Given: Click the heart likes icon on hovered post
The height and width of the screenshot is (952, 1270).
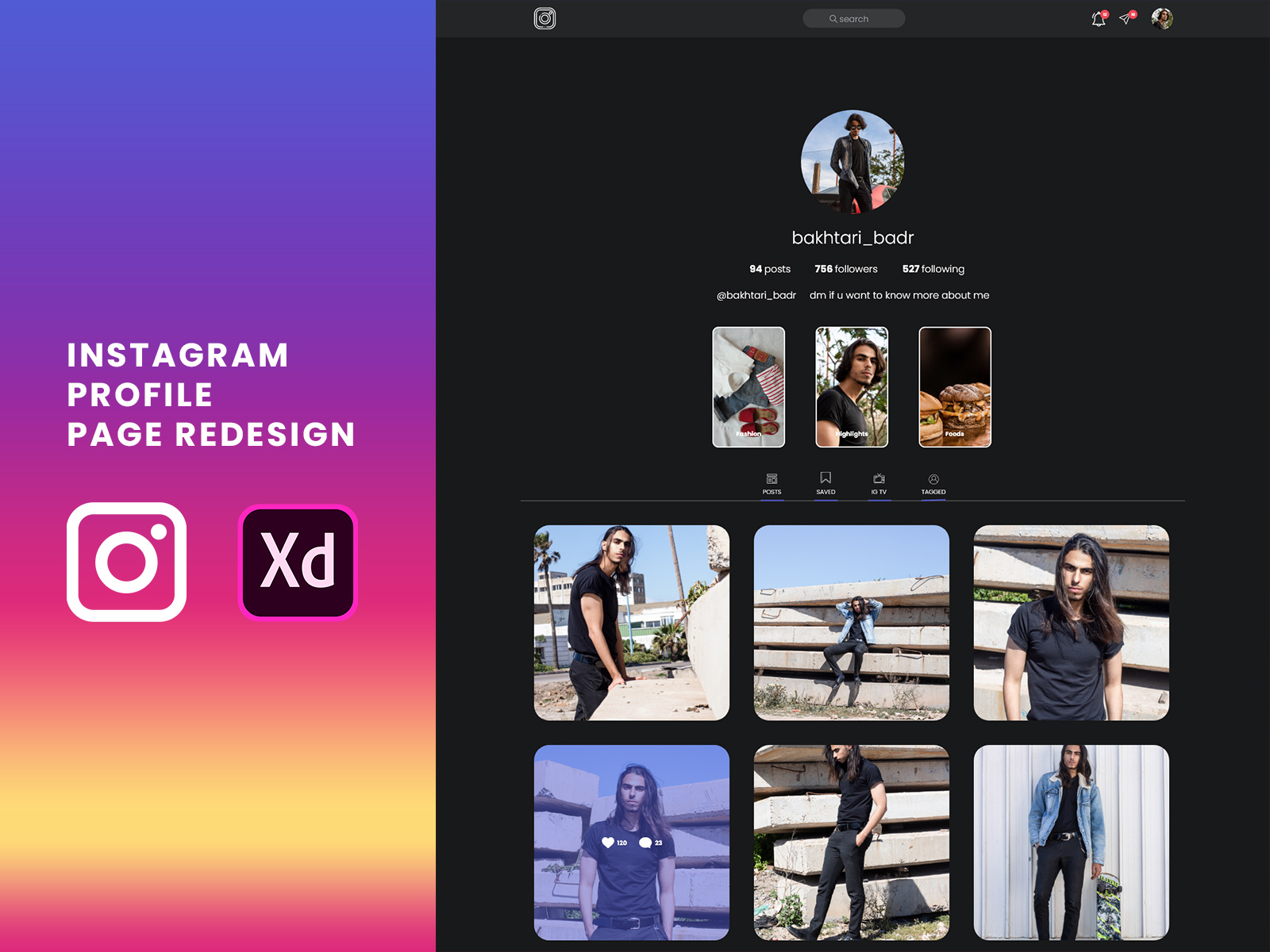Looking at the screenshot, I should tap(608, 843).
